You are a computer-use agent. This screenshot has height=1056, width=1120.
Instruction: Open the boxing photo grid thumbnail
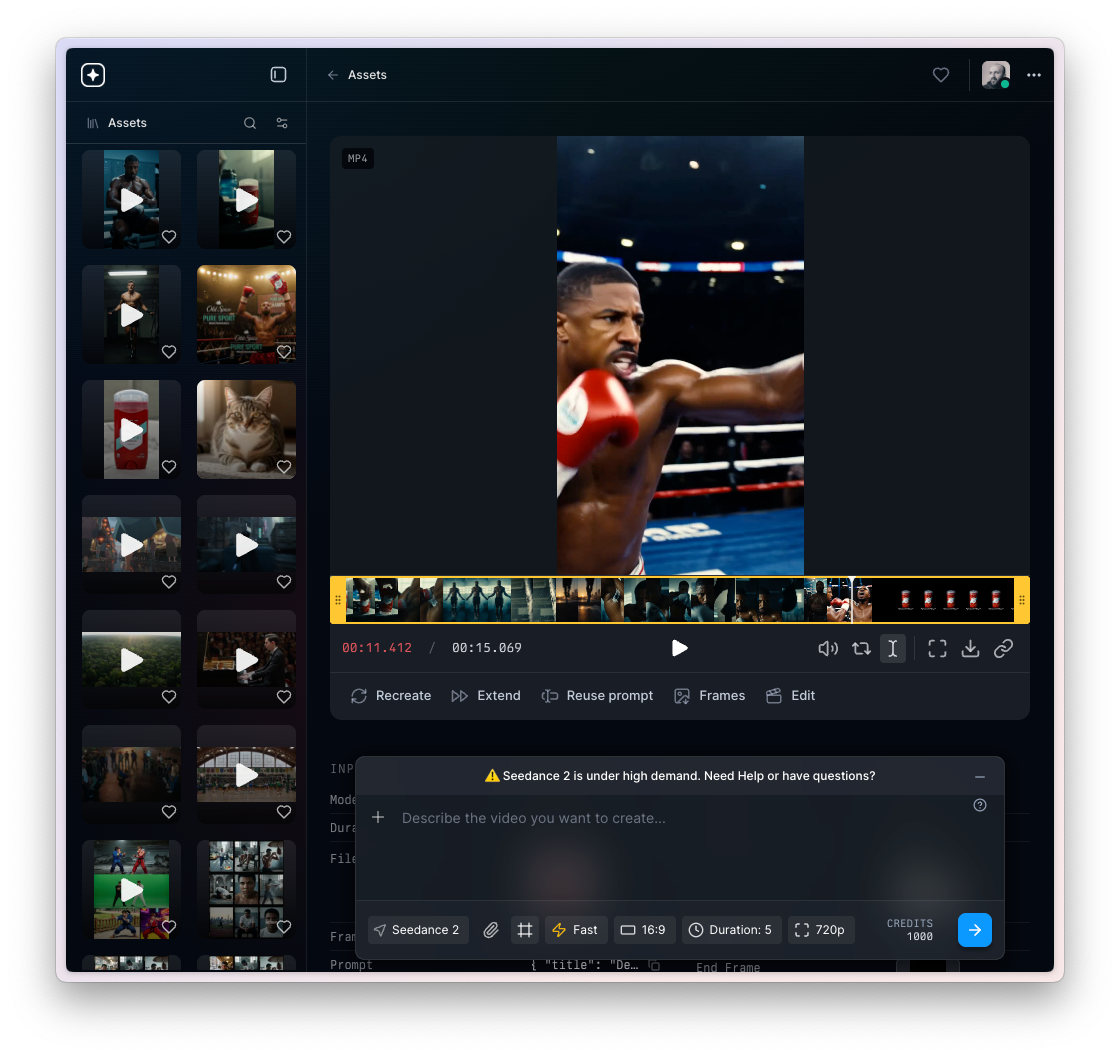pyautogui.click(x=246, y=890)
